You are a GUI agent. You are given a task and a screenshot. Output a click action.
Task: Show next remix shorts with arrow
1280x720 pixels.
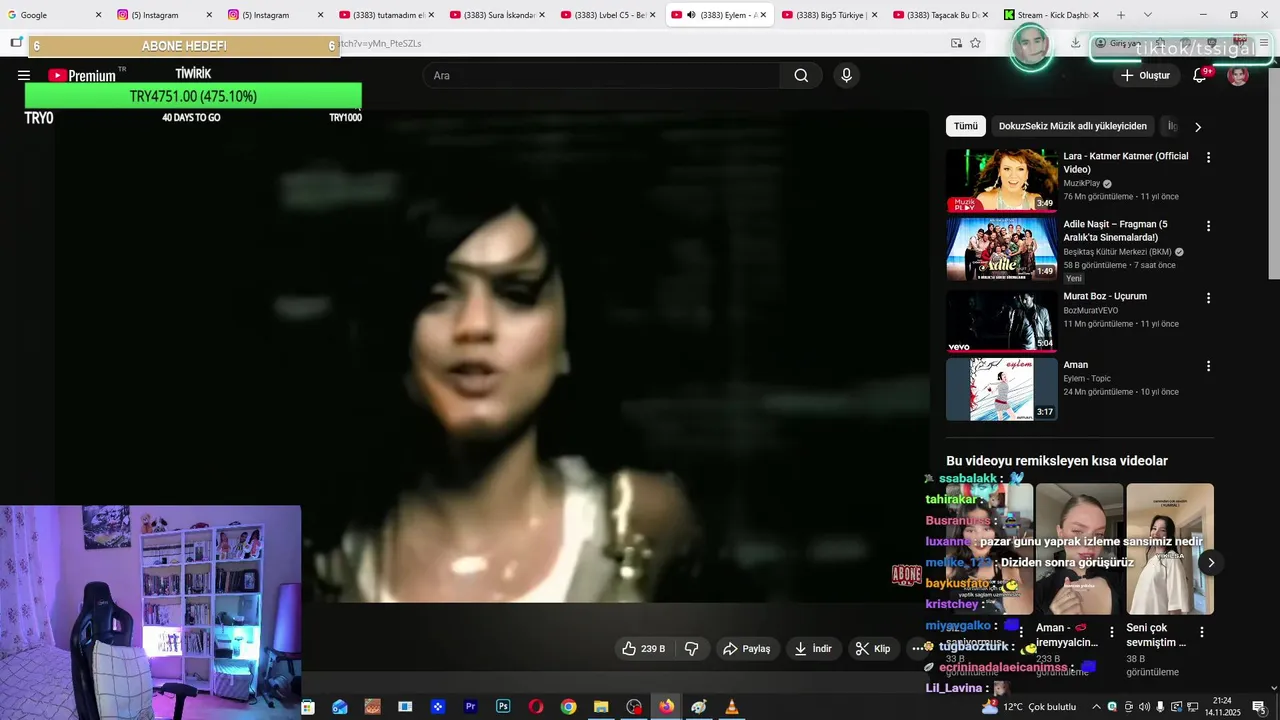tap(1210, 562)
